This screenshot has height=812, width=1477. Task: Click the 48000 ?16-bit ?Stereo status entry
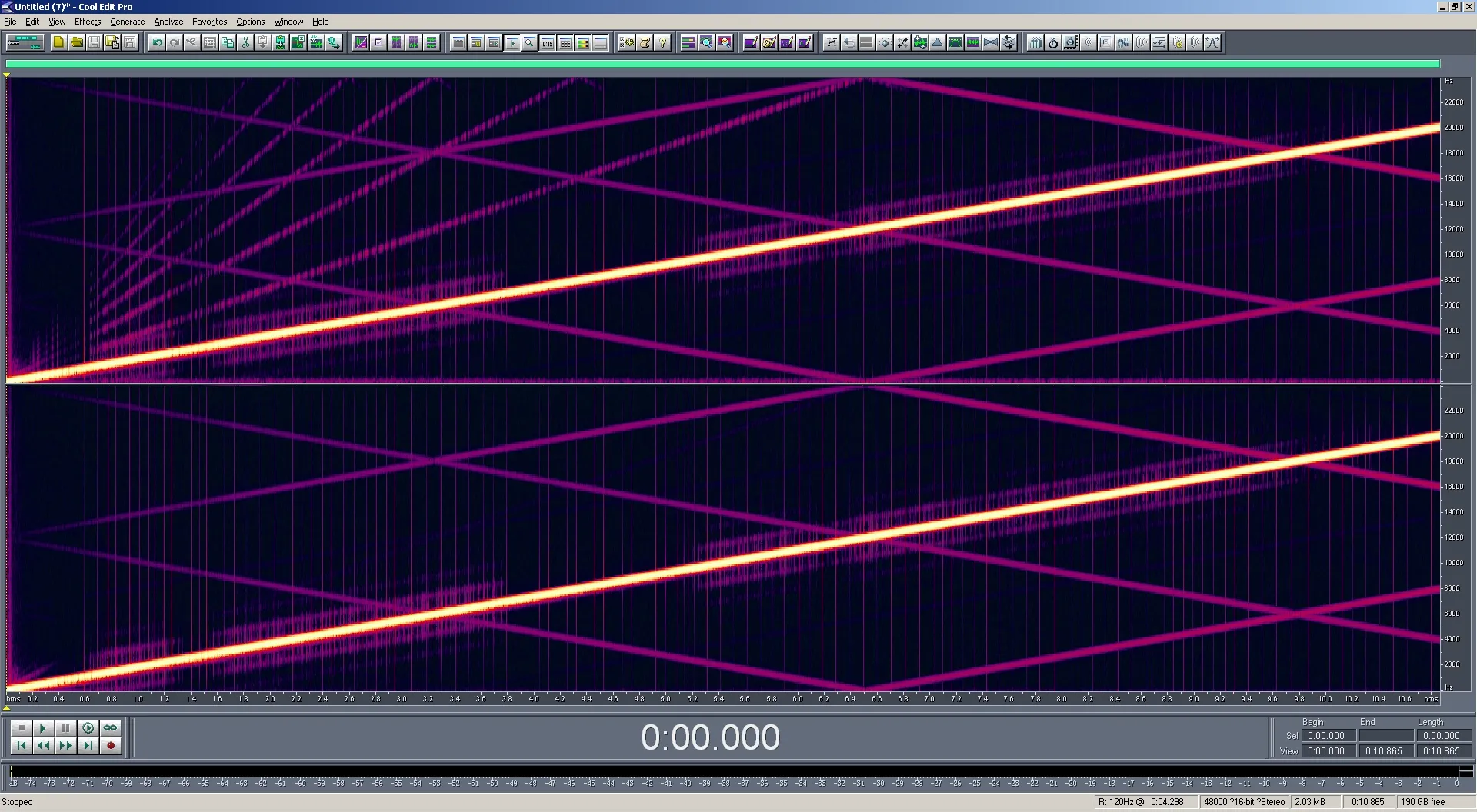[x=1244, y=802]
